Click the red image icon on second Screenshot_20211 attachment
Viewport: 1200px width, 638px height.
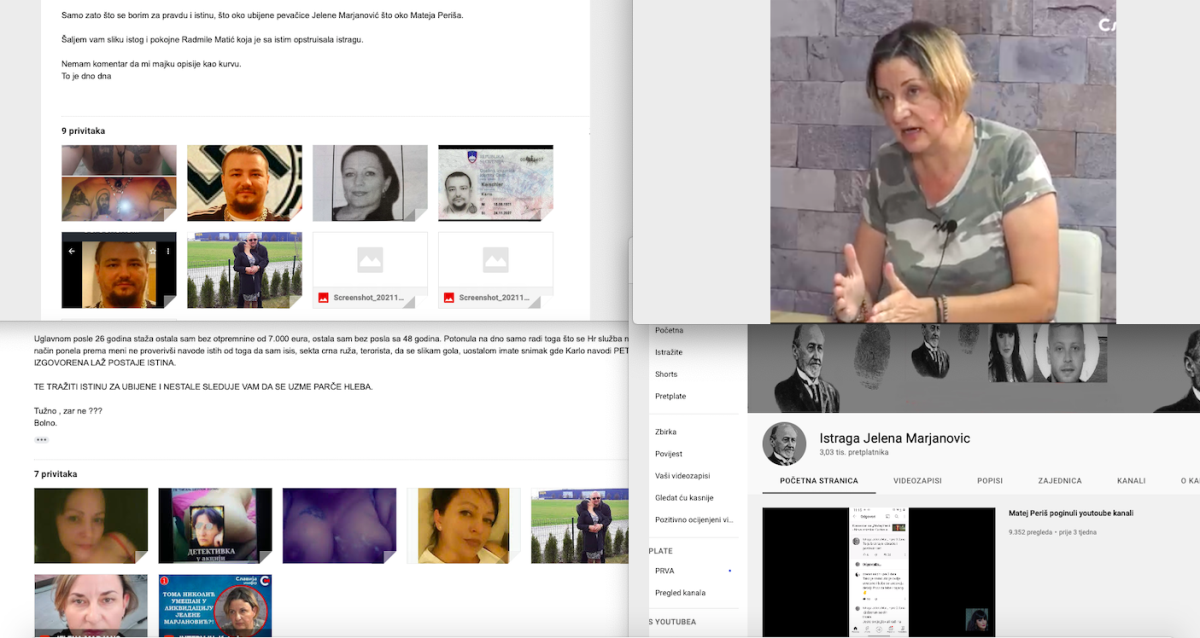(449, 297)
